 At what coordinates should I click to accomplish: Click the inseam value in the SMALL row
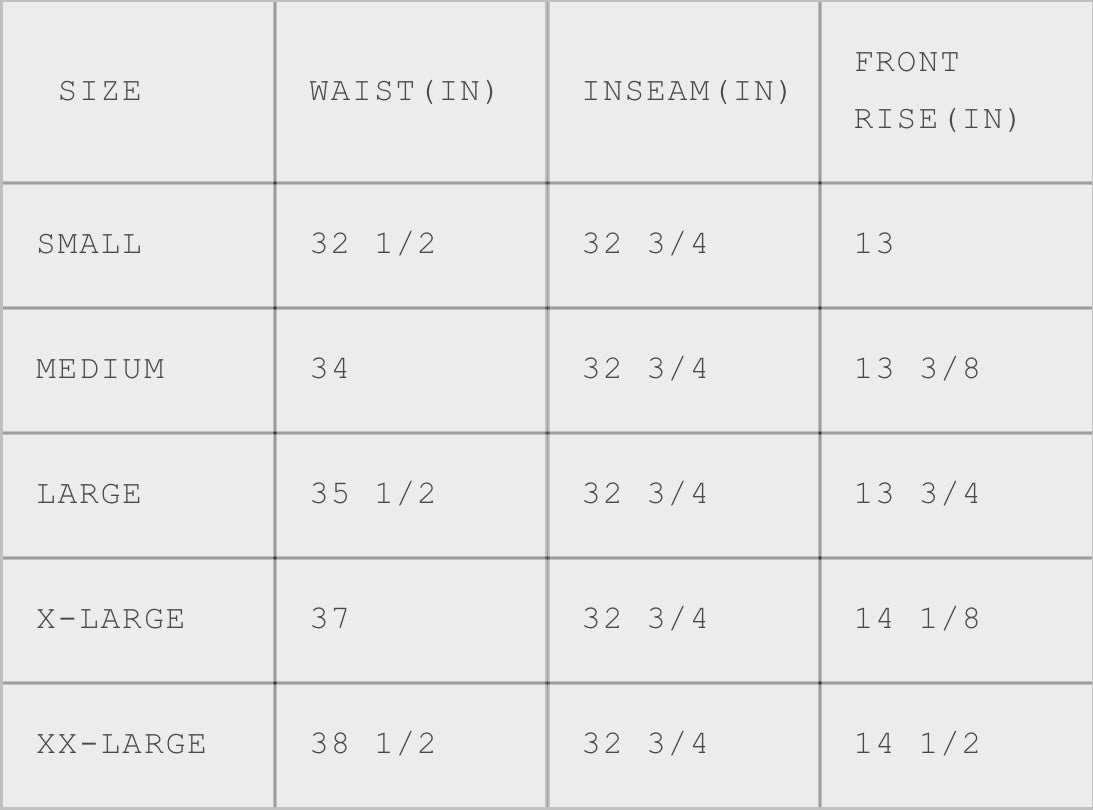pyautogui.click(x=645, y=245)
